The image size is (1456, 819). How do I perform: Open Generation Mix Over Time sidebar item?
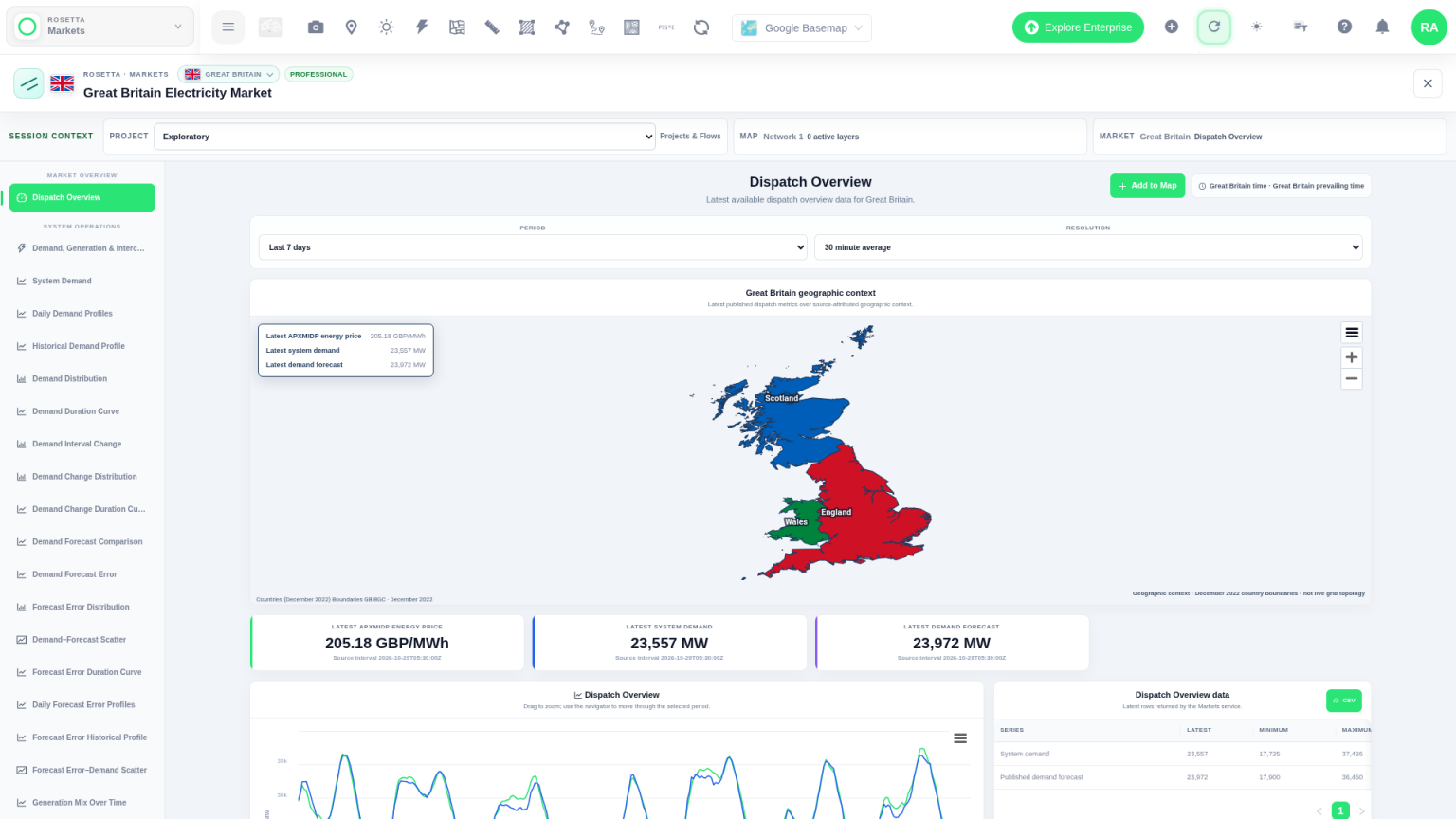pyautogui.click(x=82, y=803)
